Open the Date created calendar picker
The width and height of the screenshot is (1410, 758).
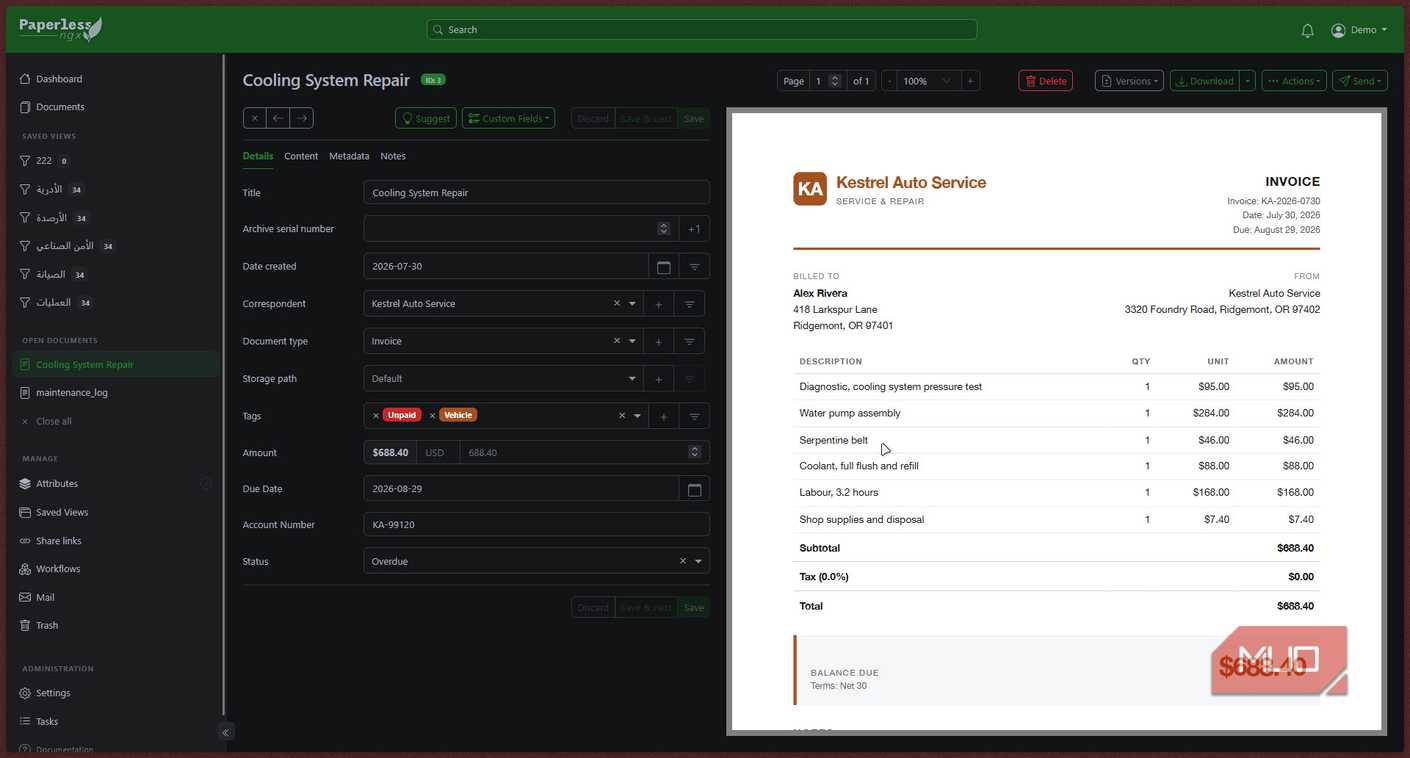point(663,267)
